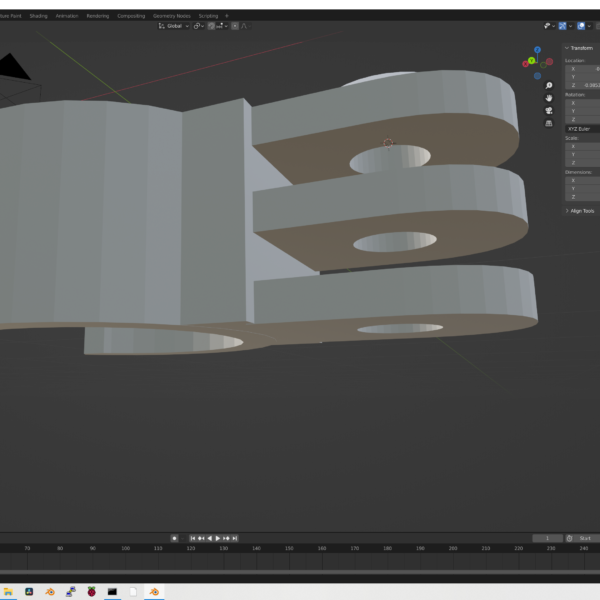Toggle the camera view icon
Screen dimensions: 600x600
[549, 110]
